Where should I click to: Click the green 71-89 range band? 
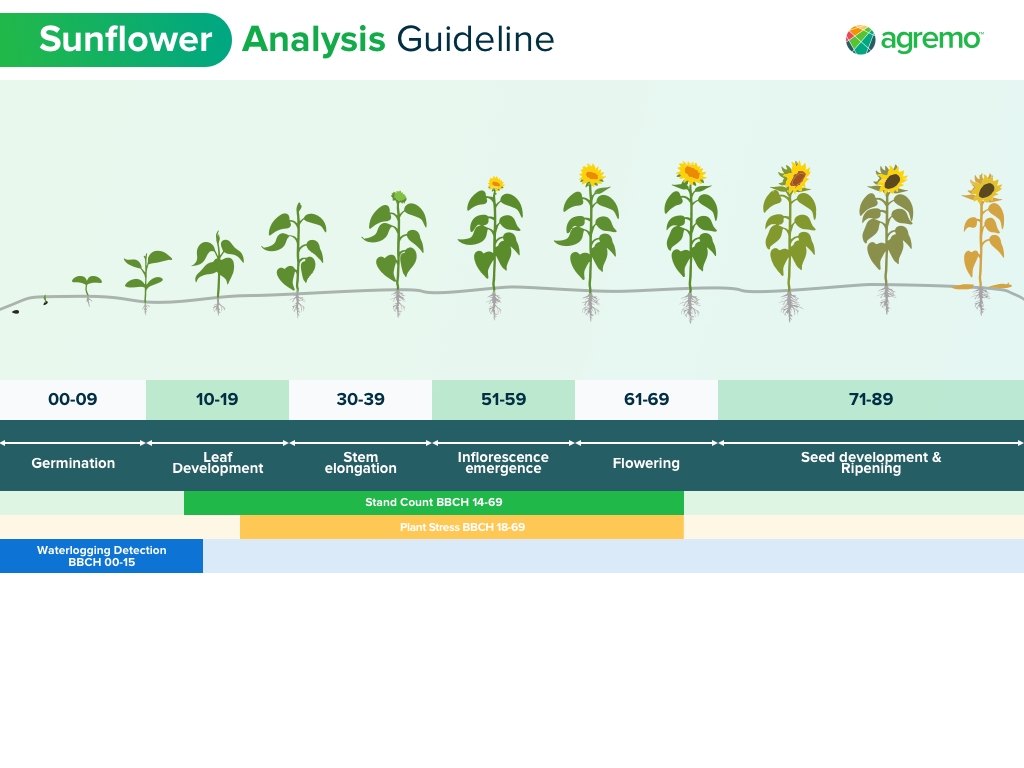(x=870, y=399)
